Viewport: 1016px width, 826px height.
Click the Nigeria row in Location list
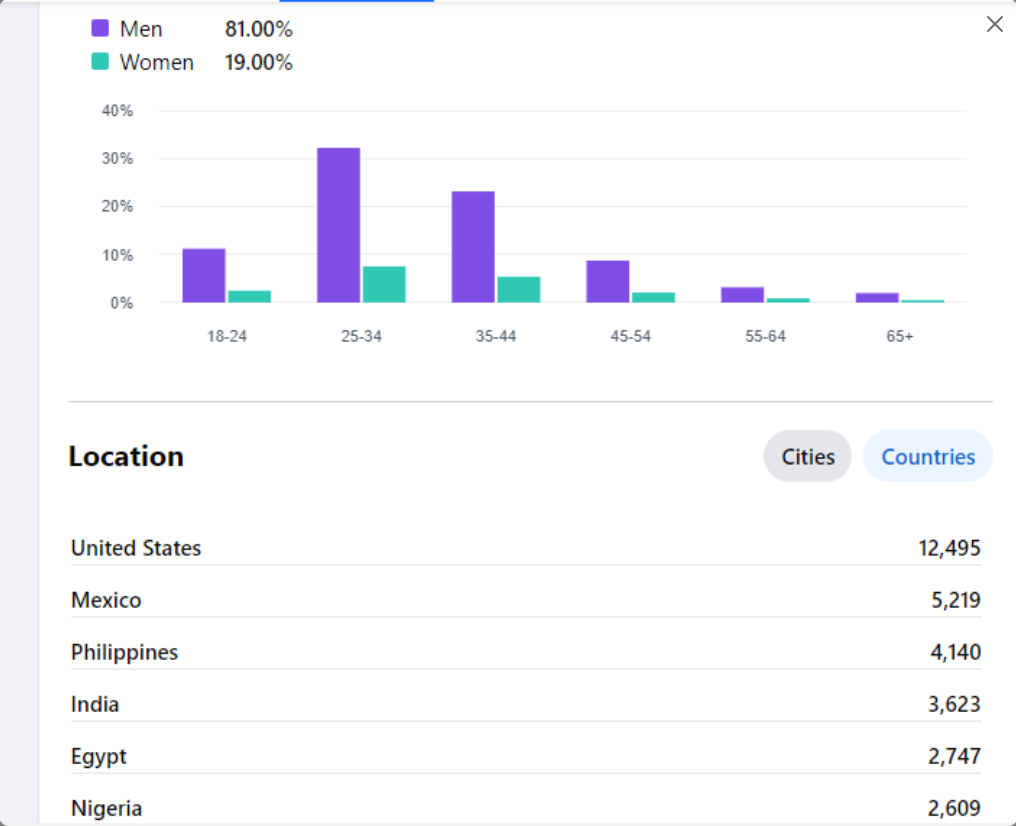(525, 808)
